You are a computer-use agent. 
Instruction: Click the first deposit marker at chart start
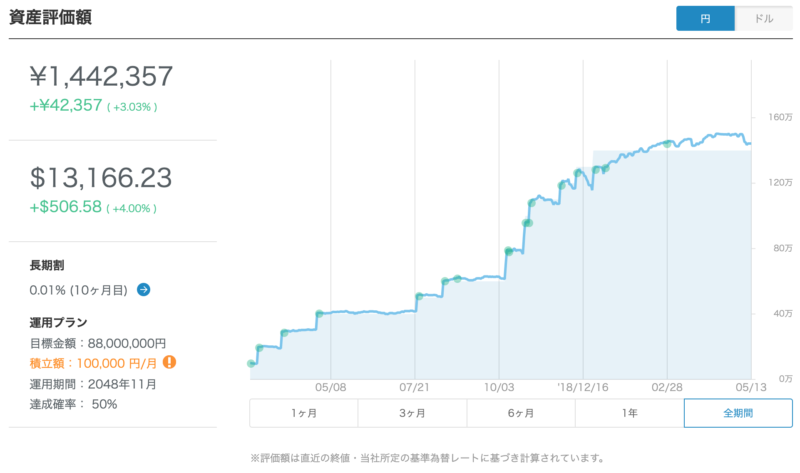pyautogui.click(x=251, y=364)
